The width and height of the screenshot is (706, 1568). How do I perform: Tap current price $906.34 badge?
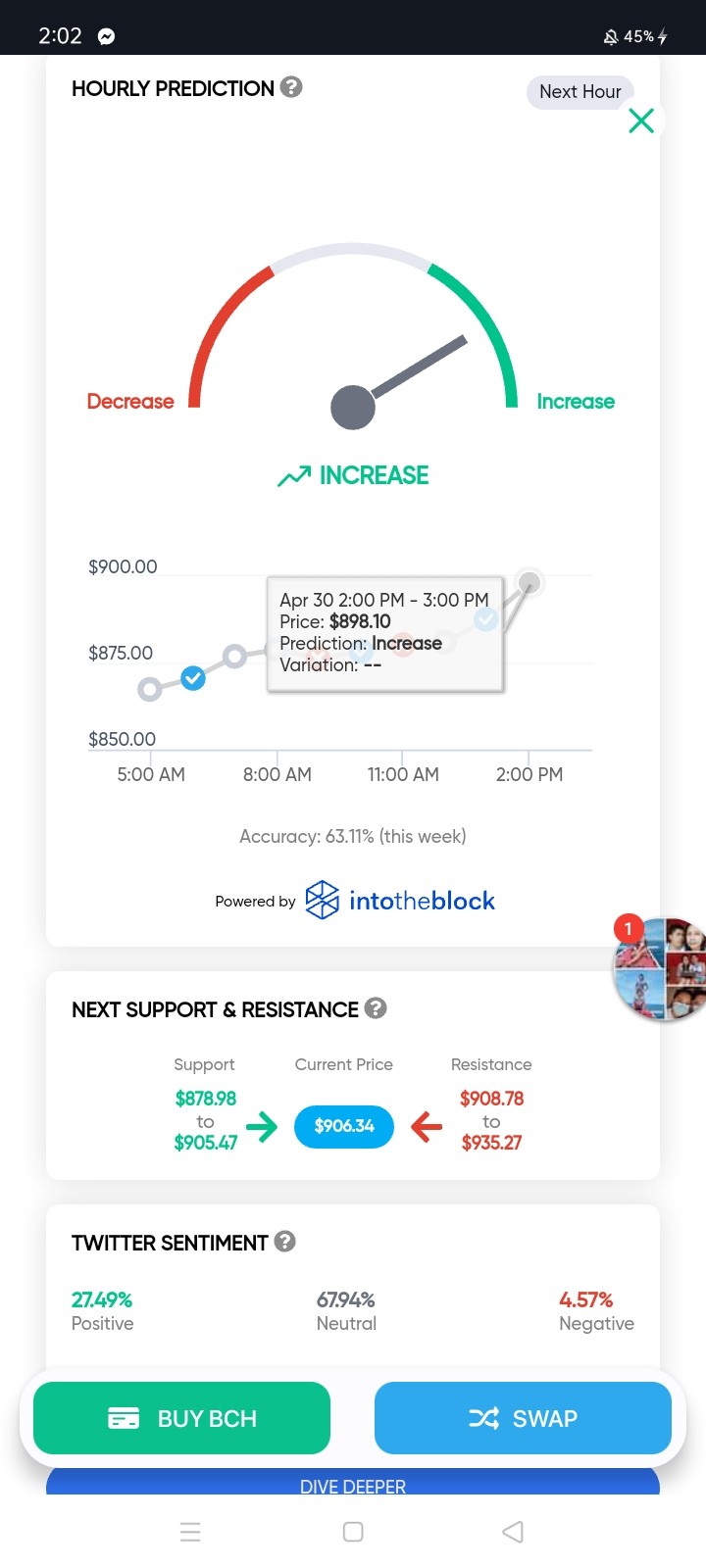(x=344, y=1126)
